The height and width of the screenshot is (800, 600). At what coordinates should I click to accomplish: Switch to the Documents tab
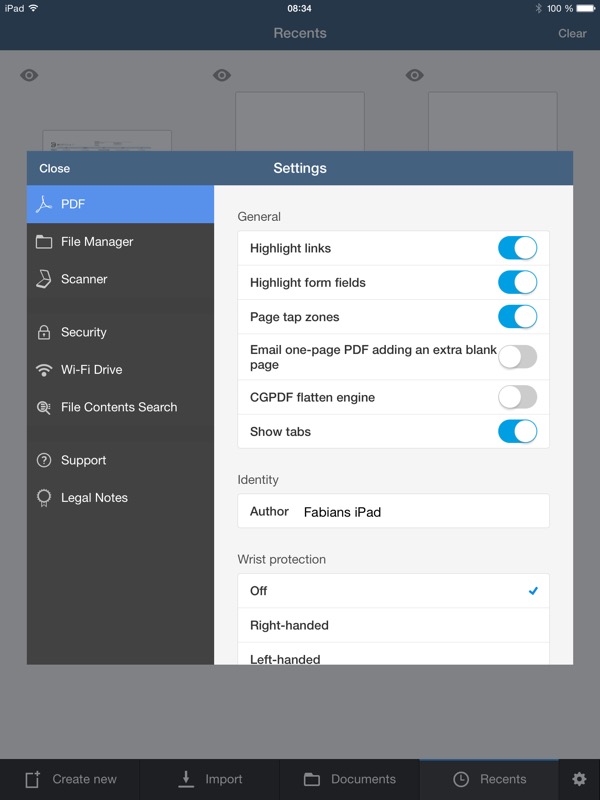(x=349, y=779)
